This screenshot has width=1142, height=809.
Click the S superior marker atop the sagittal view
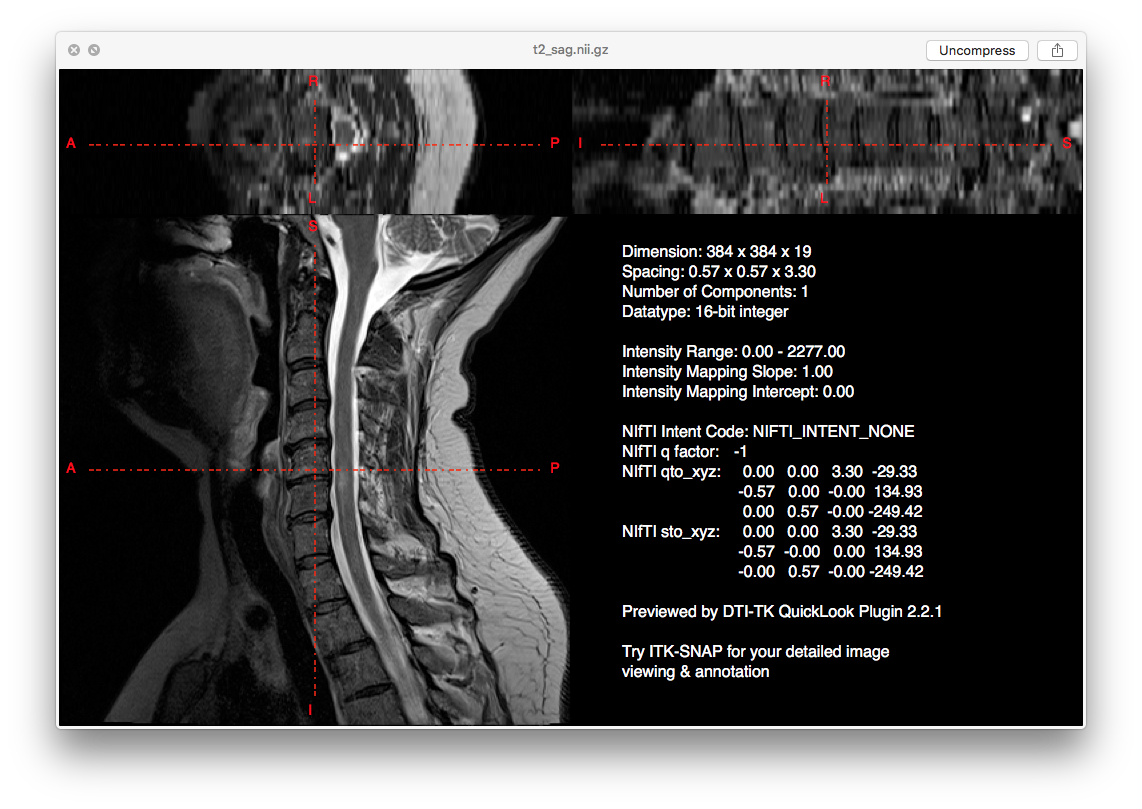click(x=311, y=227)
